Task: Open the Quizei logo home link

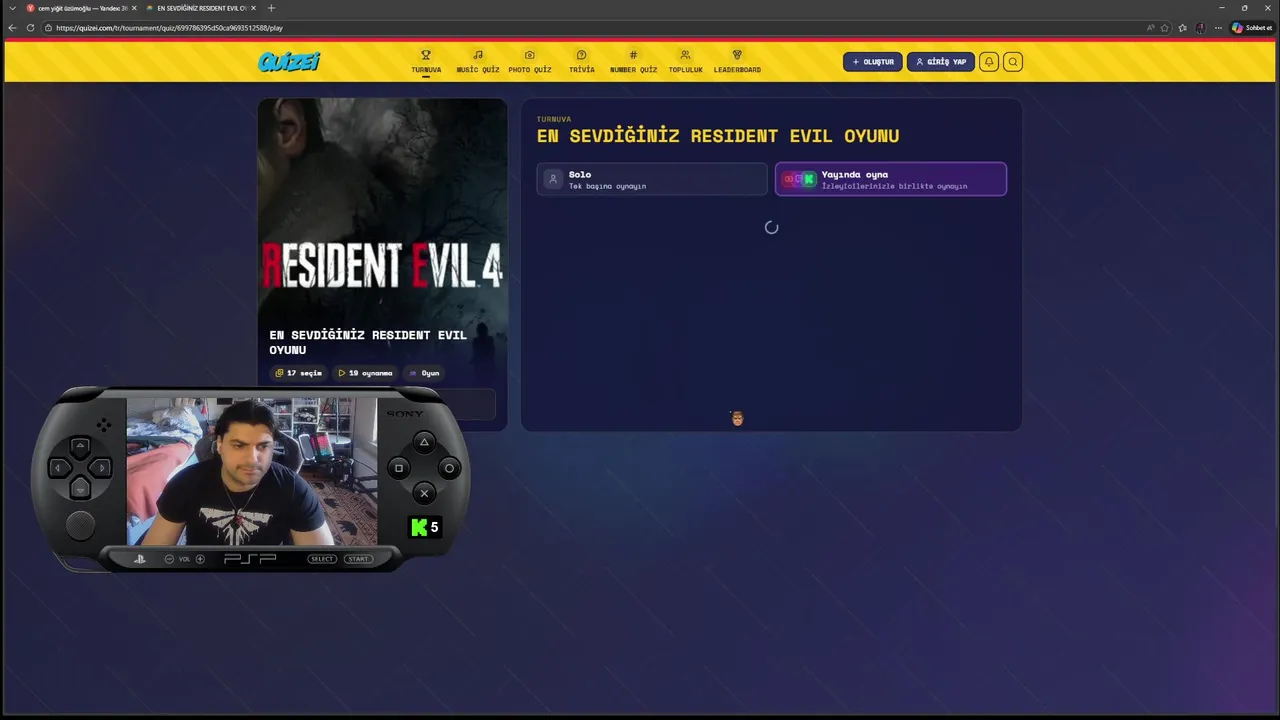Action: point(288,62)
